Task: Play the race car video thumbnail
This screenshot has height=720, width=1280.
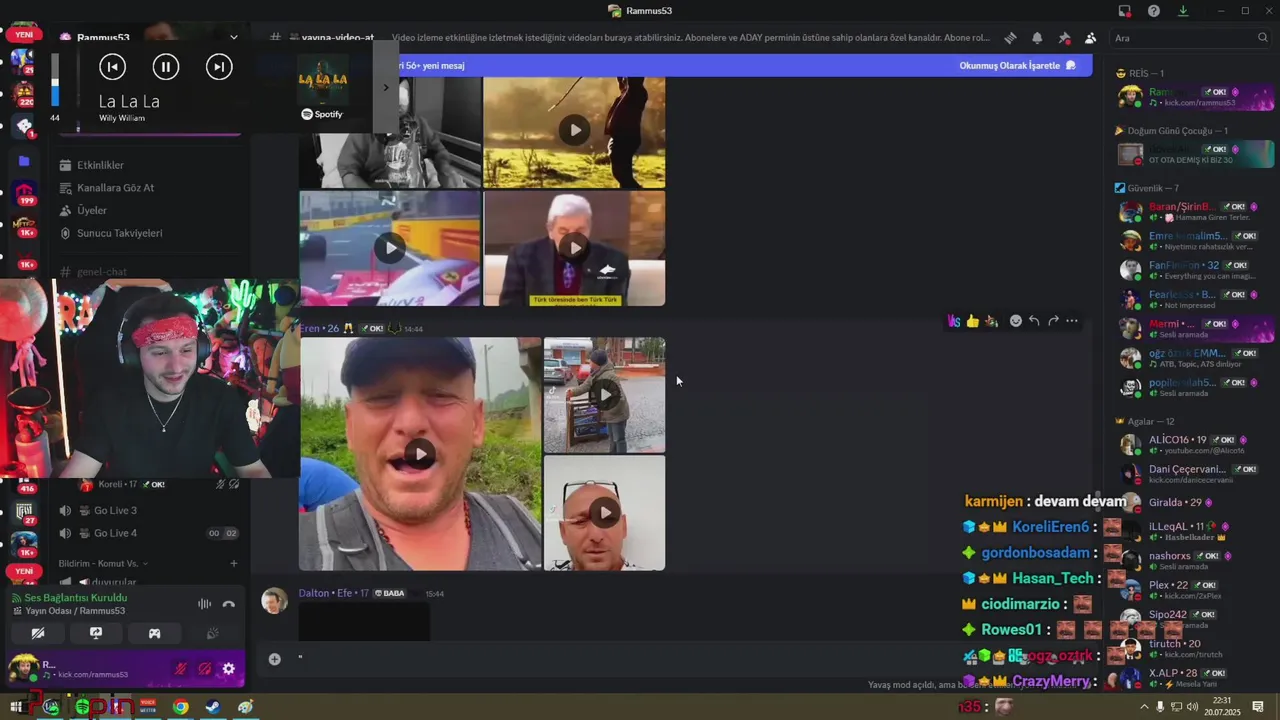Action: [390, 248]
